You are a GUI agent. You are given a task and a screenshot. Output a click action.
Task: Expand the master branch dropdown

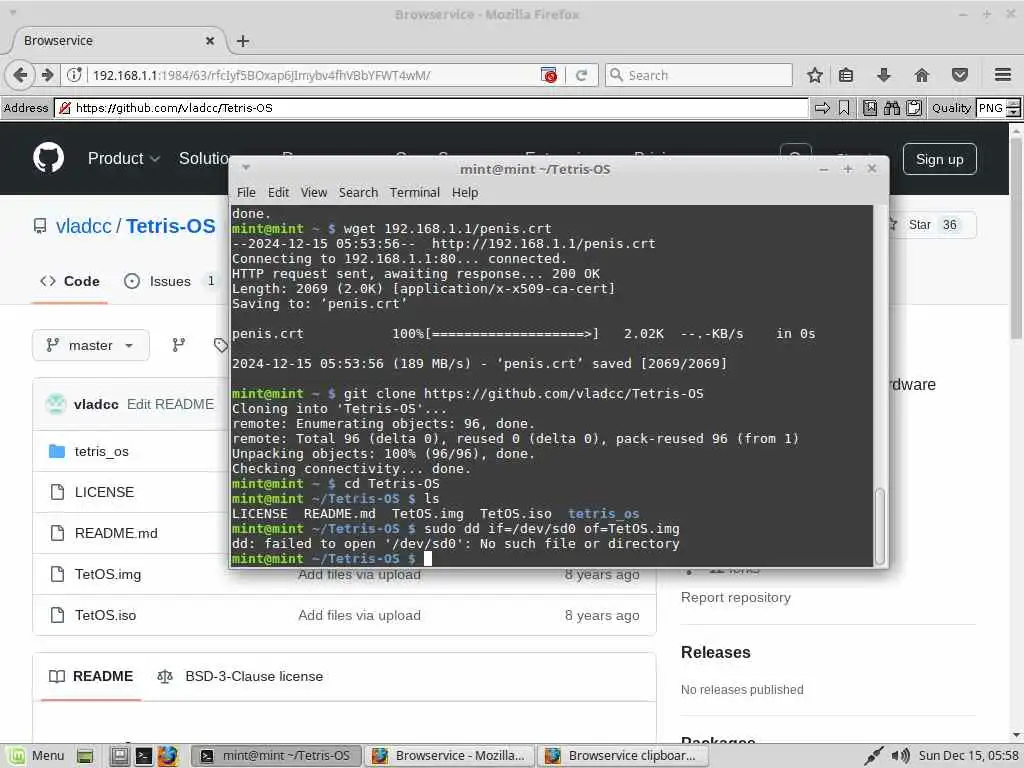coord(91,345)
